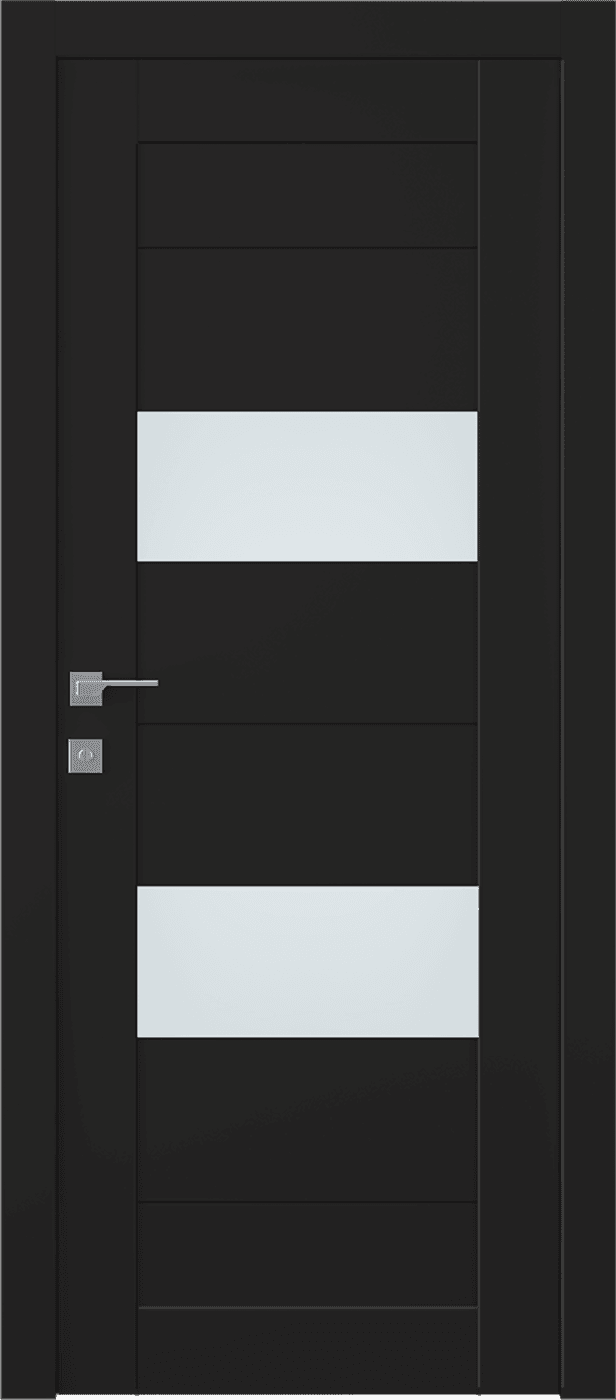This screenshot has width=616, height=1400.
Task: Click the left outer door frame
Action: click(27, 700)
